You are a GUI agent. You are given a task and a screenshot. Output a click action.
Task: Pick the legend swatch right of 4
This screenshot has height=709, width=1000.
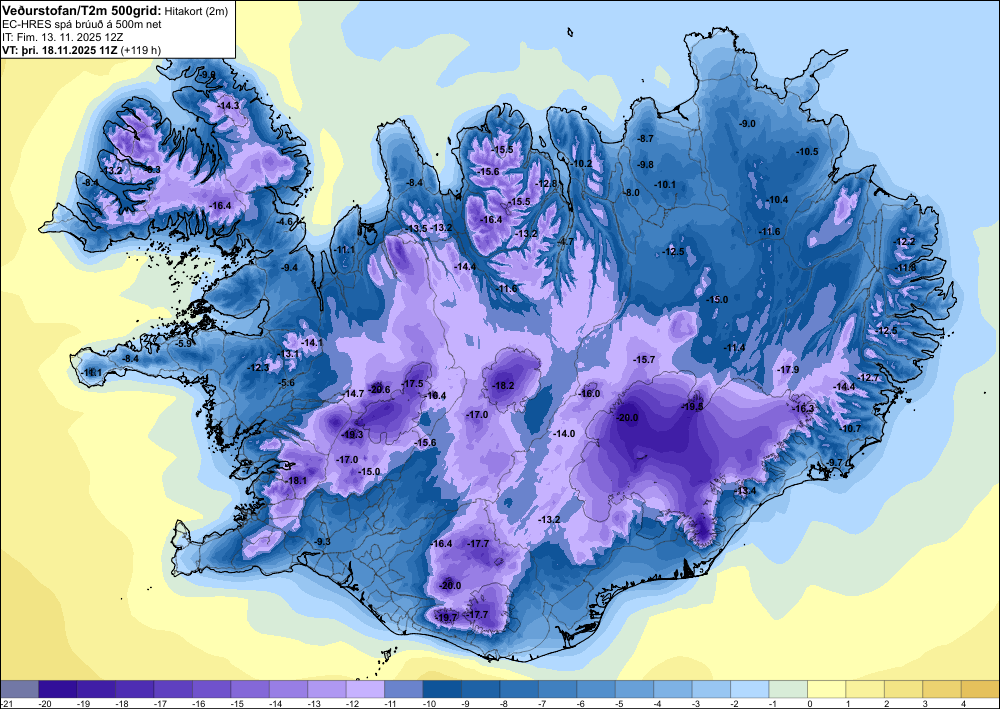point(980,689)
